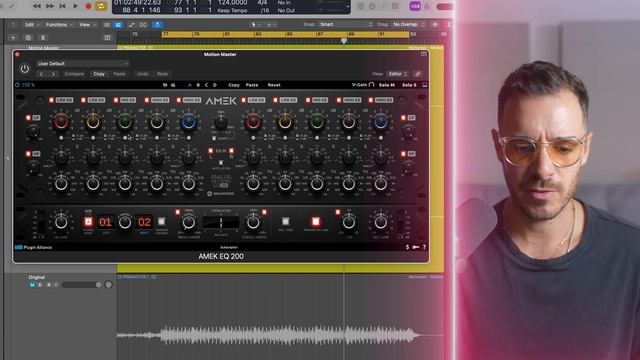Click the right blue high EQ gain knob
640x360 pixels.
pyautogui.click(x=380, y=122)
